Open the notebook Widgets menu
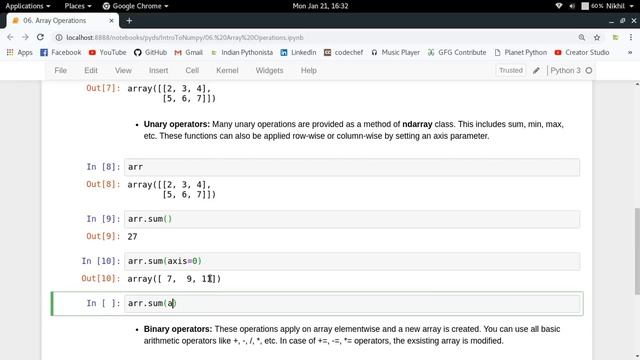This screenshot has height=360, width=640. click(x=269, y=70)
